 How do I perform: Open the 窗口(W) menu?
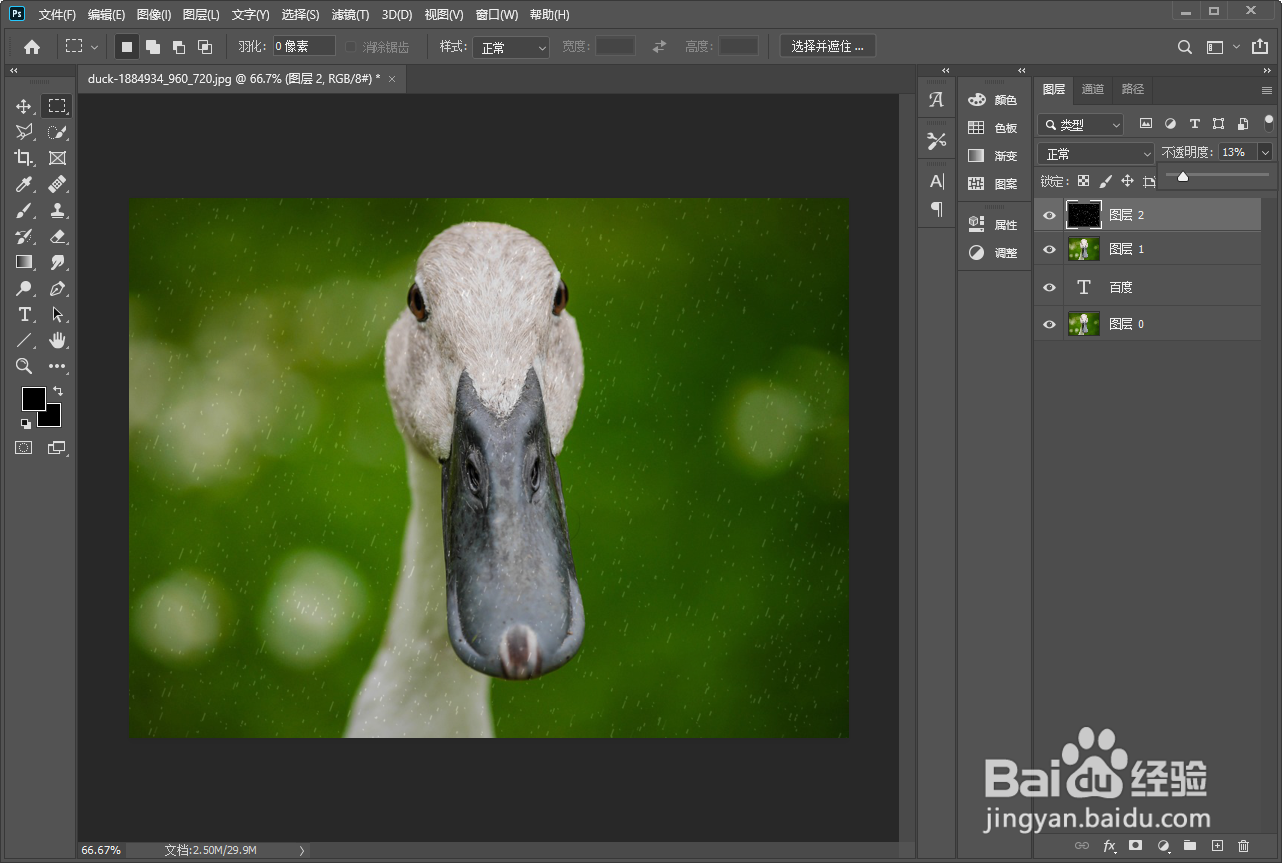(x=497, y=15)
